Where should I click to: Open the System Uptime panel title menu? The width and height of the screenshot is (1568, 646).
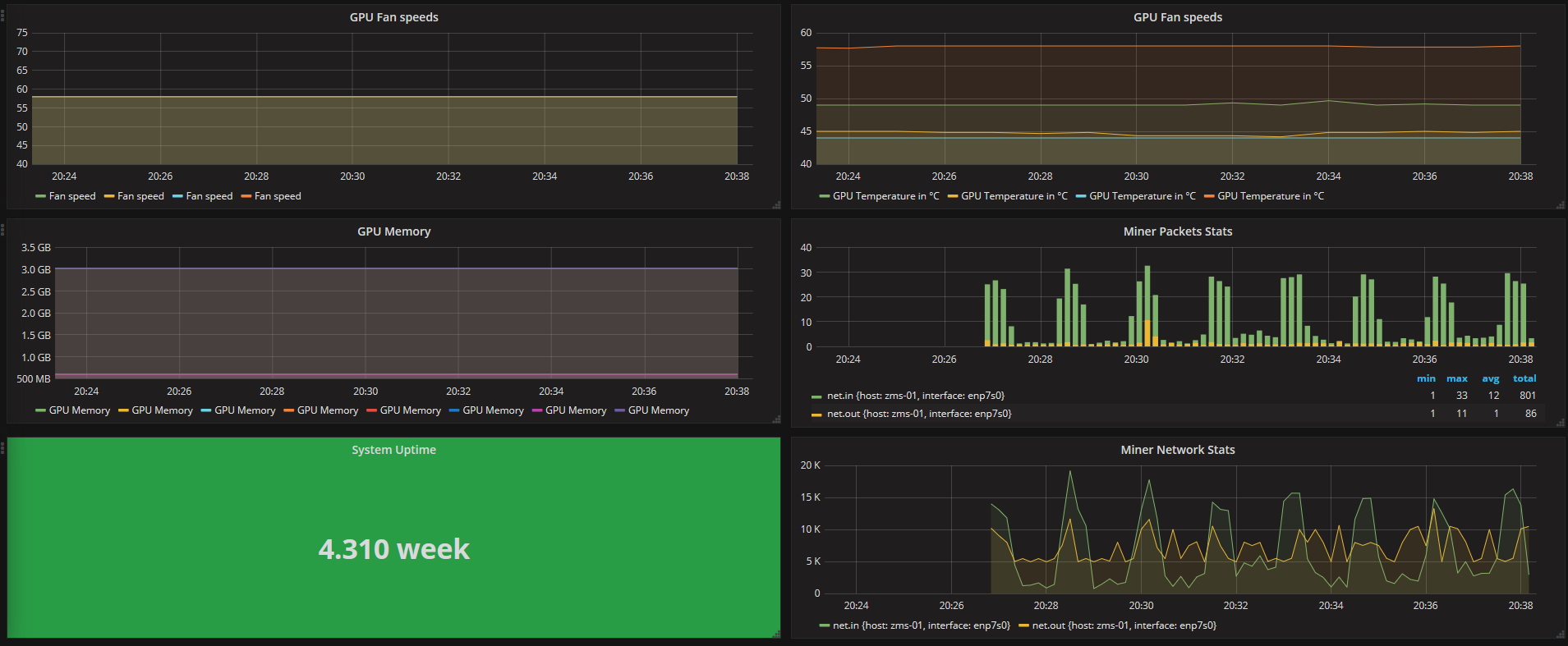coord(393,450)
